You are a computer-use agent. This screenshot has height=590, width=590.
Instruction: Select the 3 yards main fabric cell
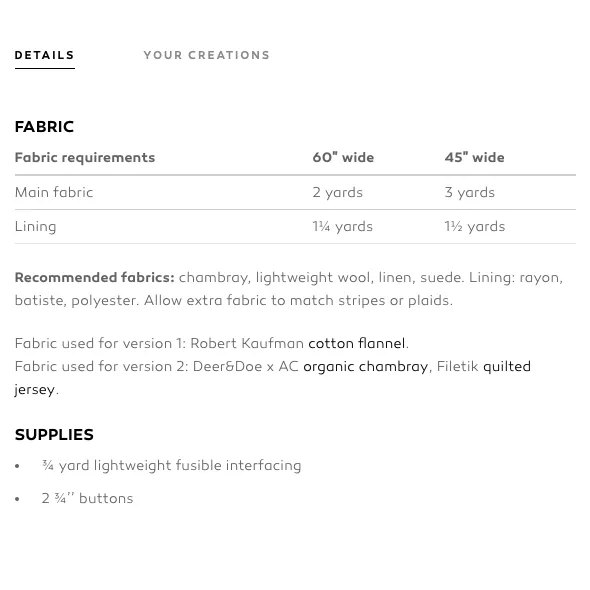[470, 192]
